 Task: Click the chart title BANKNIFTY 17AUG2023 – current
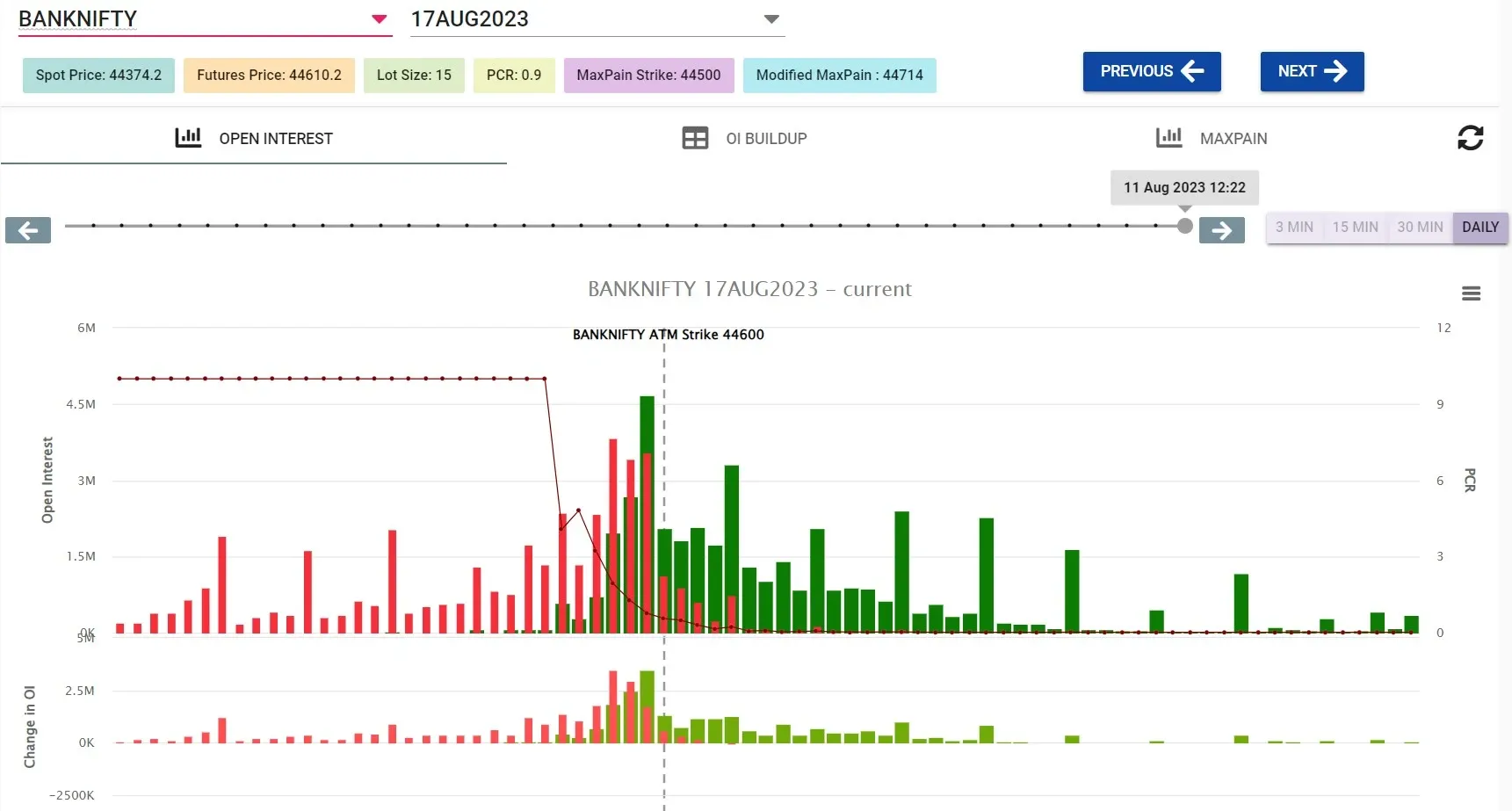tap(749, 289)
